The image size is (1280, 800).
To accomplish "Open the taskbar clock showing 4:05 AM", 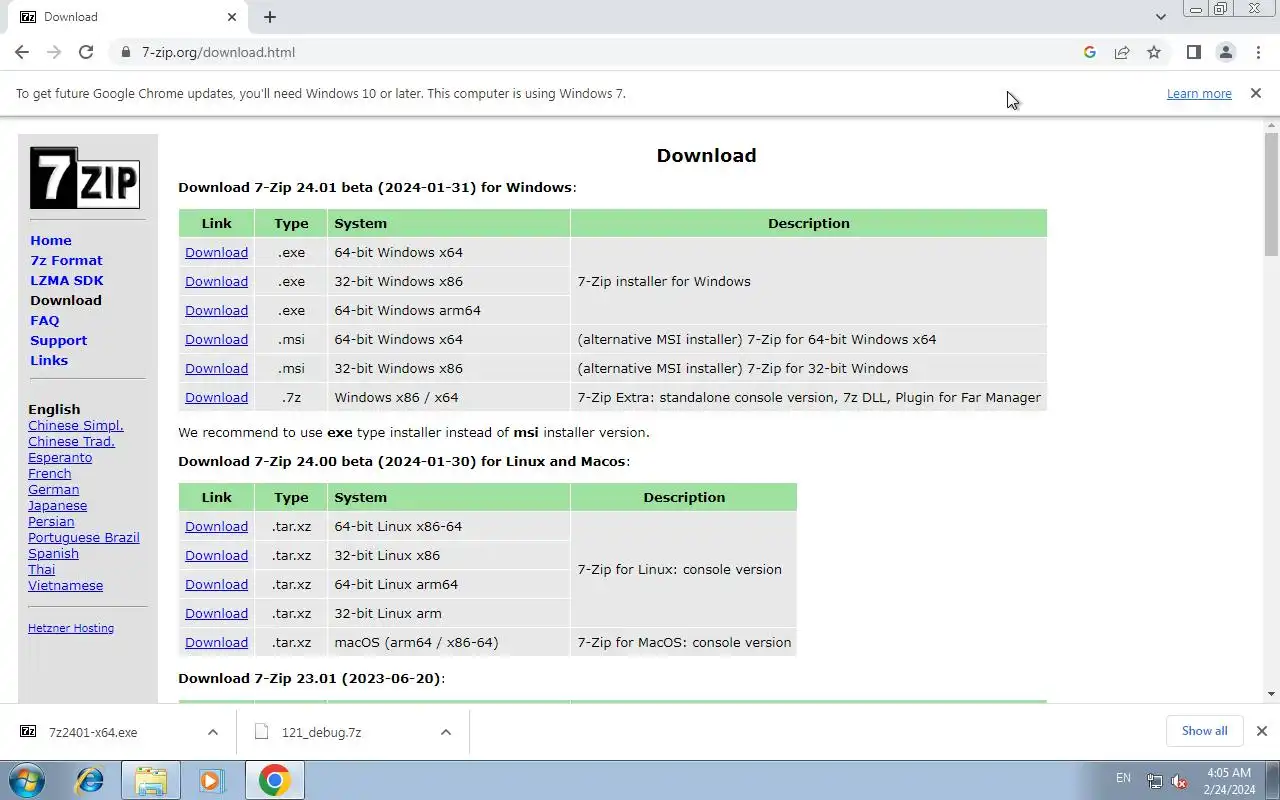I will (1229, 781).
